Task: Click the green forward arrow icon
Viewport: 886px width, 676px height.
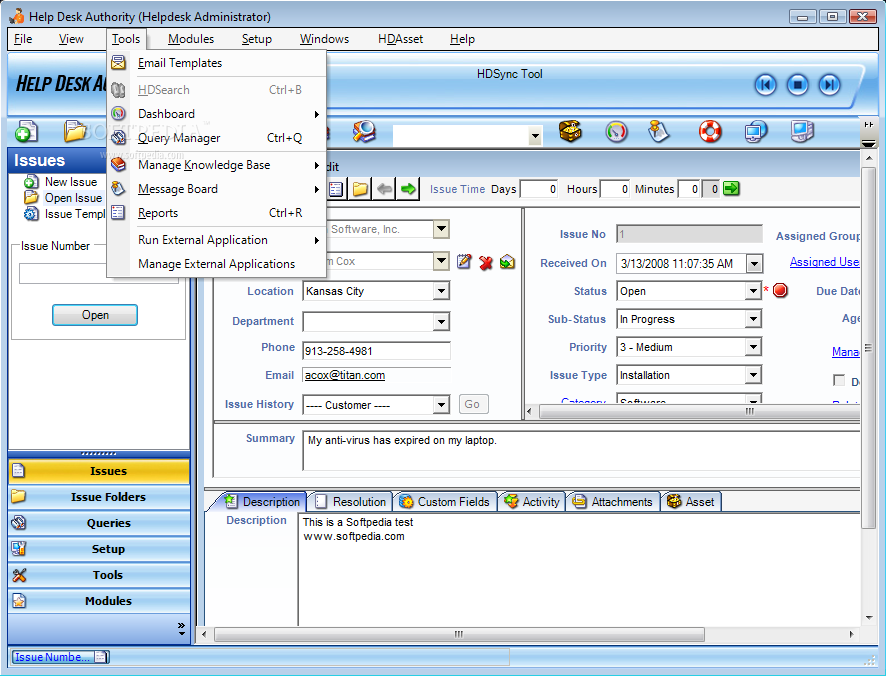Action: click(408, 189)
